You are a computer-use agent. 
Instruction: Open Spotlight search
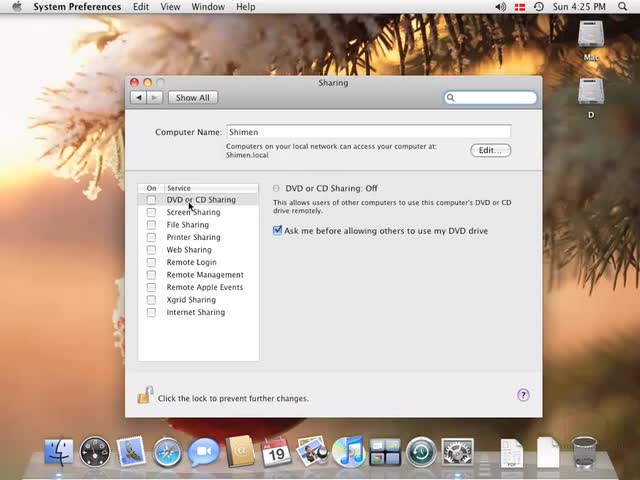click(622, 7)
